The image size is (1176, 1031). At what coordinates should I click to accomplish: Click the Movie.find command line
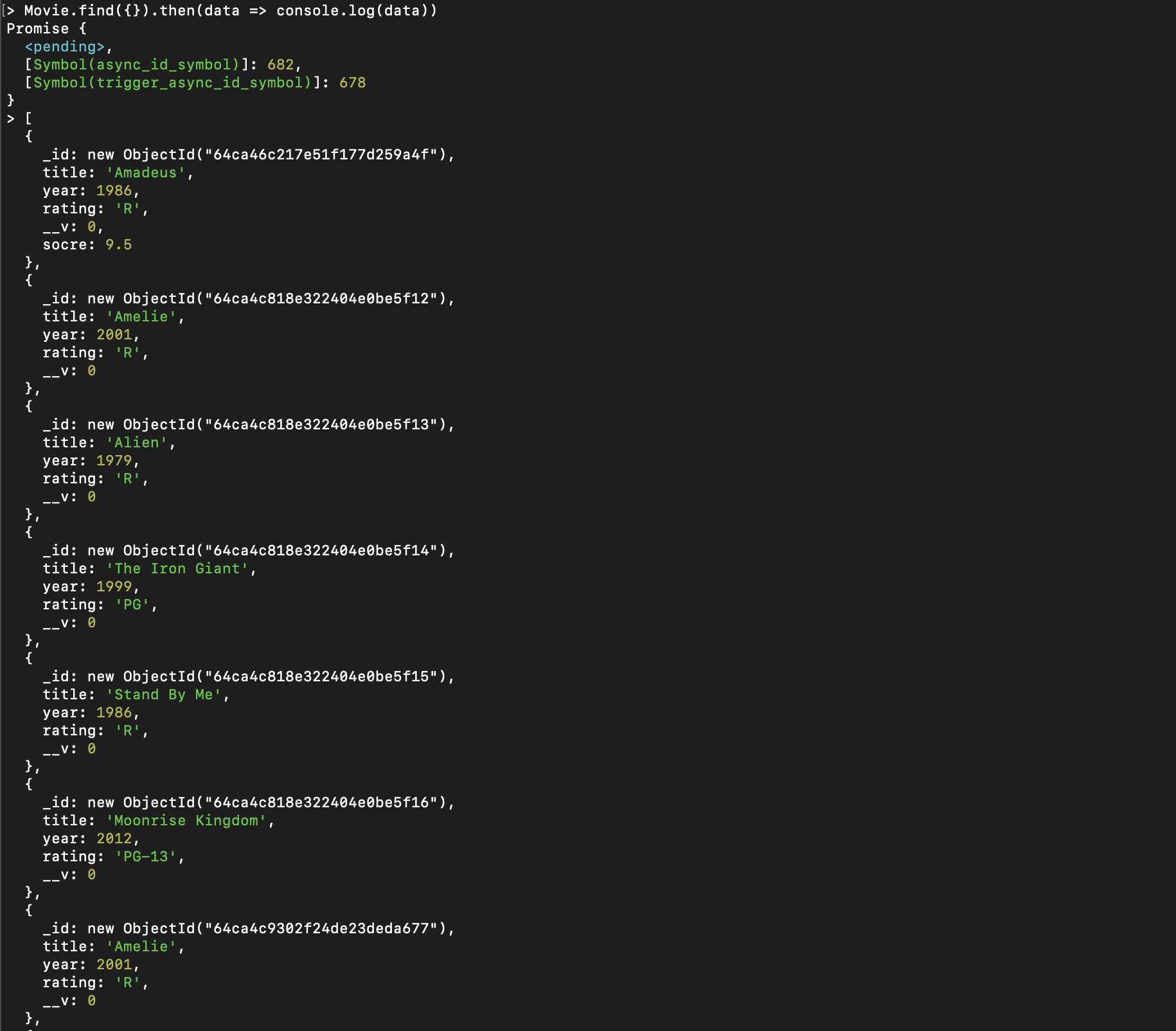point(231,11)
